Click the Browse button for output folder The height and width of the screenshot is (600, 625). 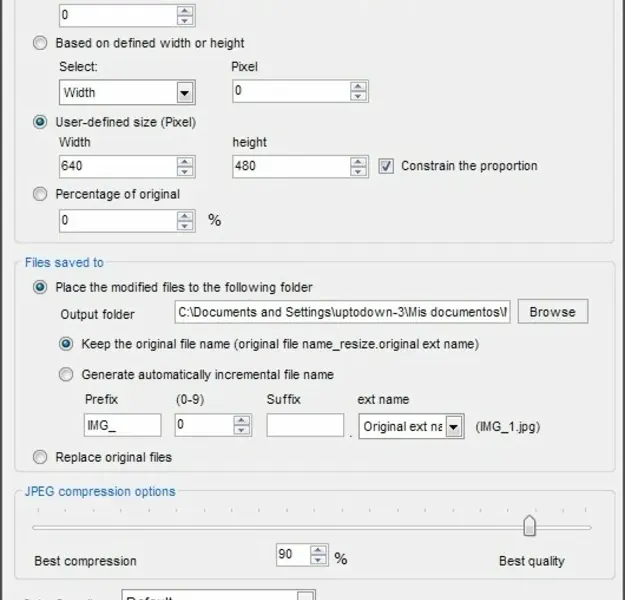552,312
